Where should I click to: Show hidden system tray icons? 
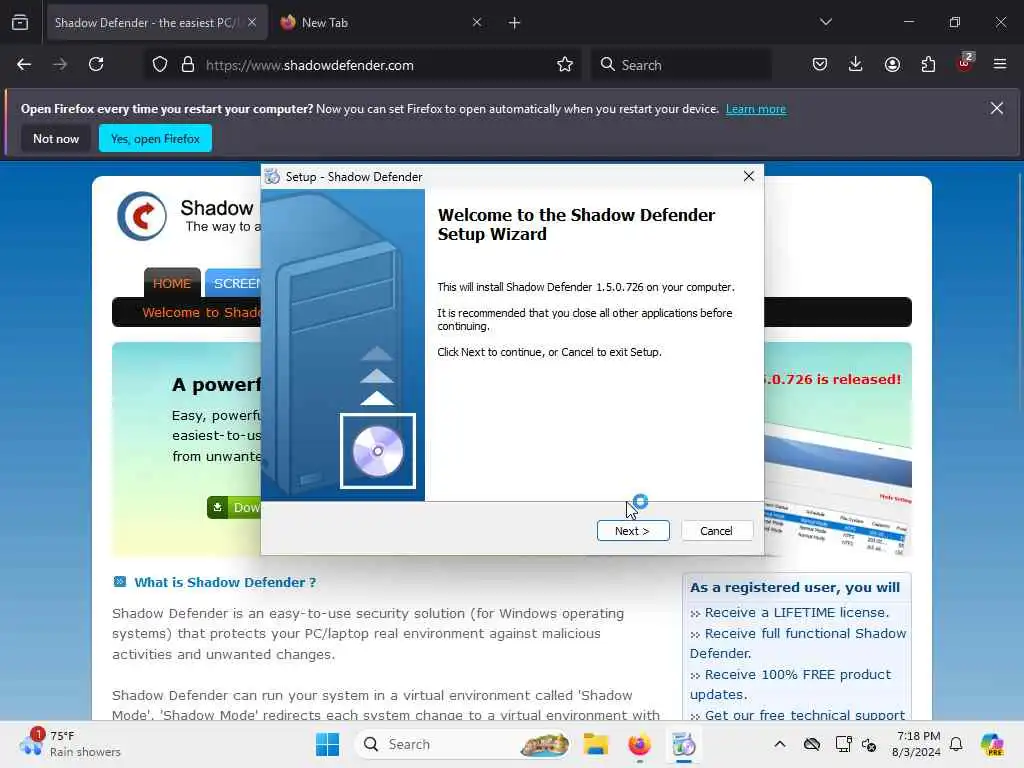tap(780, 744)
